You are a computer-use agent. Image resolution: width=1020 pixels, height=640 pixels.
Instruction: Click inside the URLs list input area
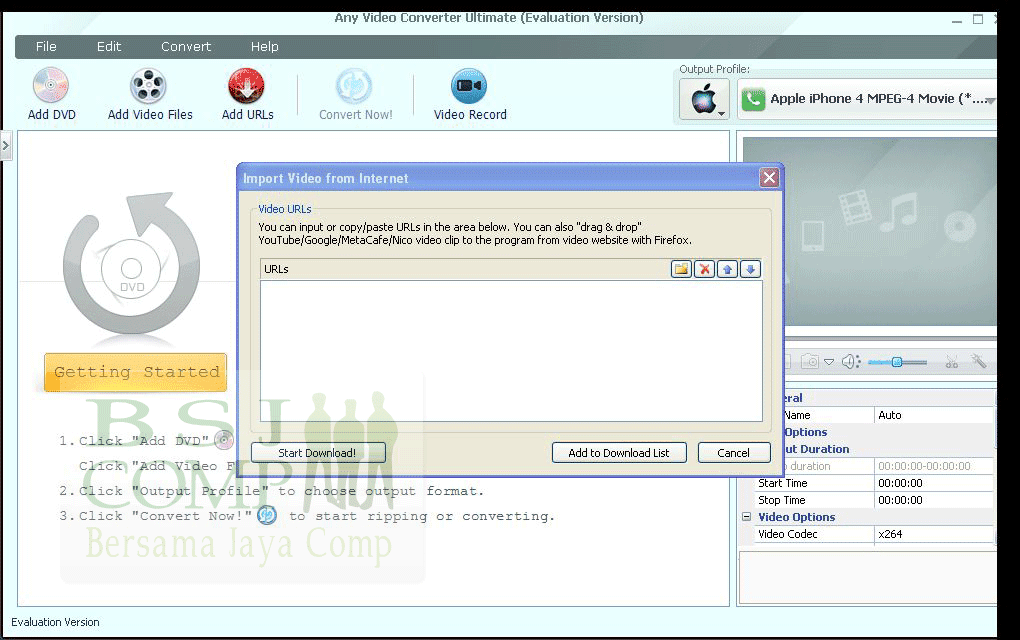point(511,351)
